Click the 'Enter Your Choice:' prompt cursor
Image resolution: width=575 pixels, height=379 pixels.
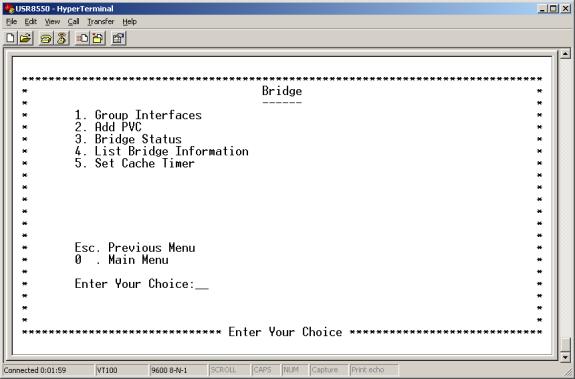click(202, 287)
